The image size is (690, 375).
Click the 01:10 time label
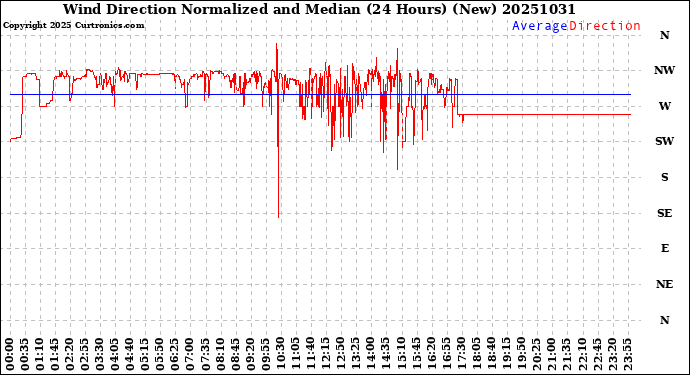[40, 354]
